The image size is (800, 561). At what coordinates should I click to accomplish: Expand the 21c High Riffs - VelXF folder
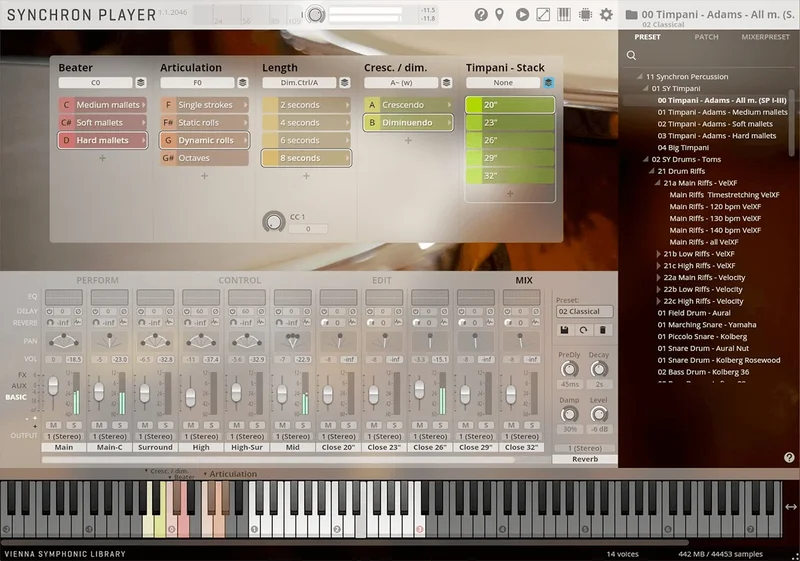(x=659, y=265)
